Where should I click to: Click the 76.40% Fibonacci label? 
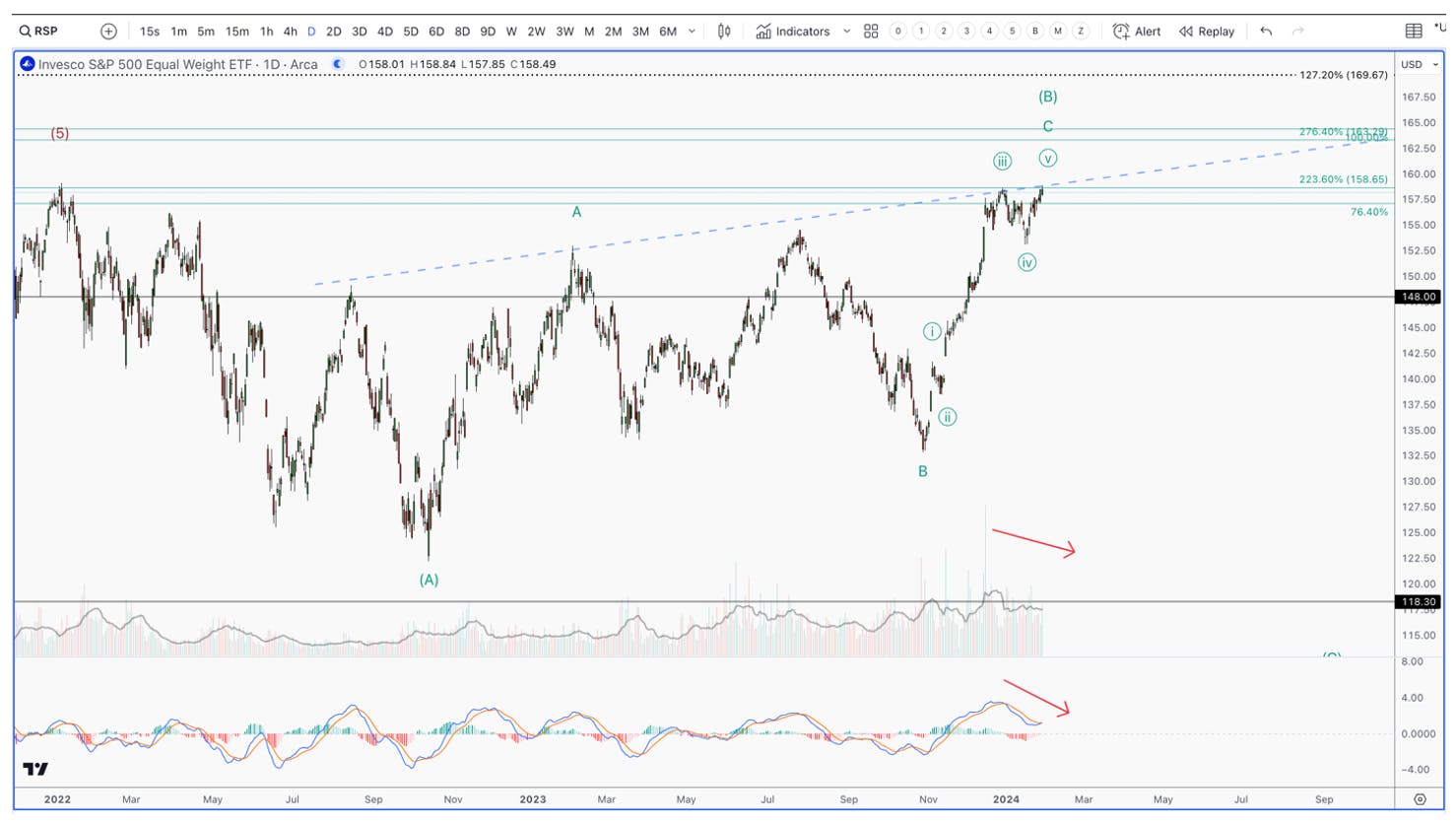pyautogui.click(x=1369, y=212)
